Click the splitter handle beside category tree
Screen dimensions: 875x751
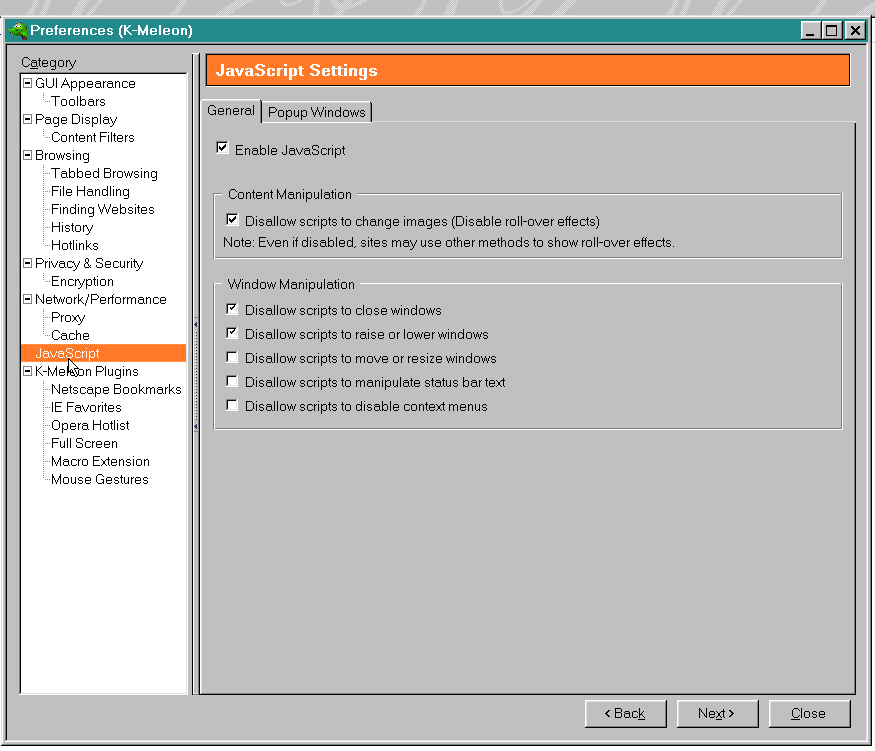[195, 380]
